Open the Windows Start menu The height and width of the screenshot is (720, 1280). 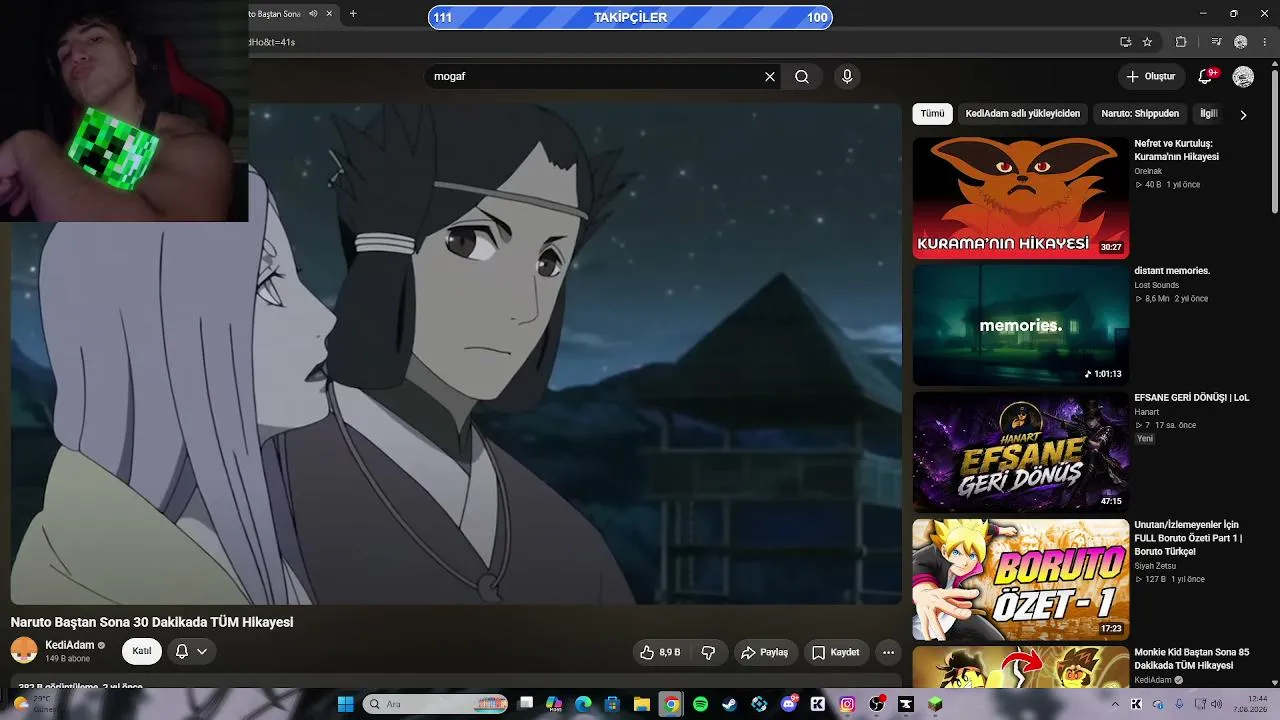[x=345, y=704]
